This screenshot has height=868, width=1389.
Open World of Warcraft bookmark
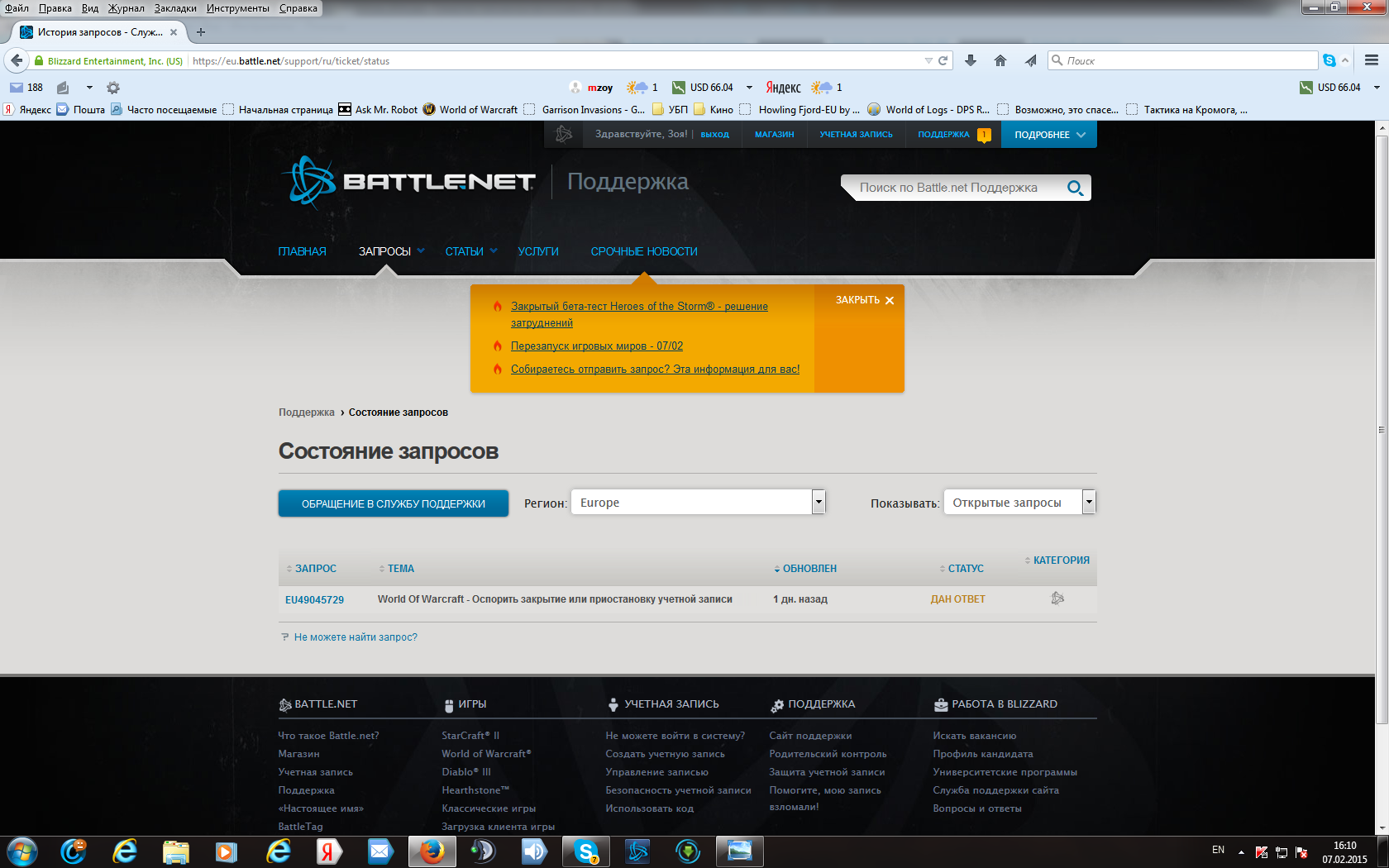470,109
